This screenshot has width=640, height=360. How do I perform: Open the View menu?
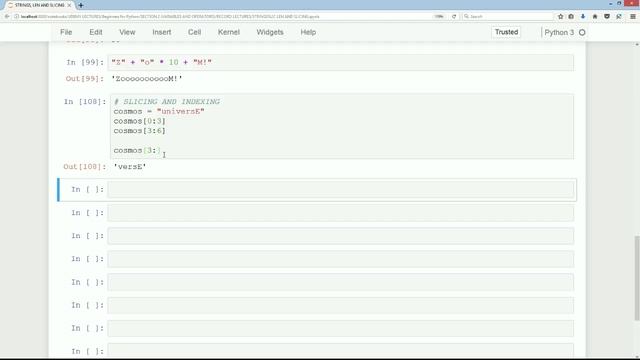click(127, 32)
